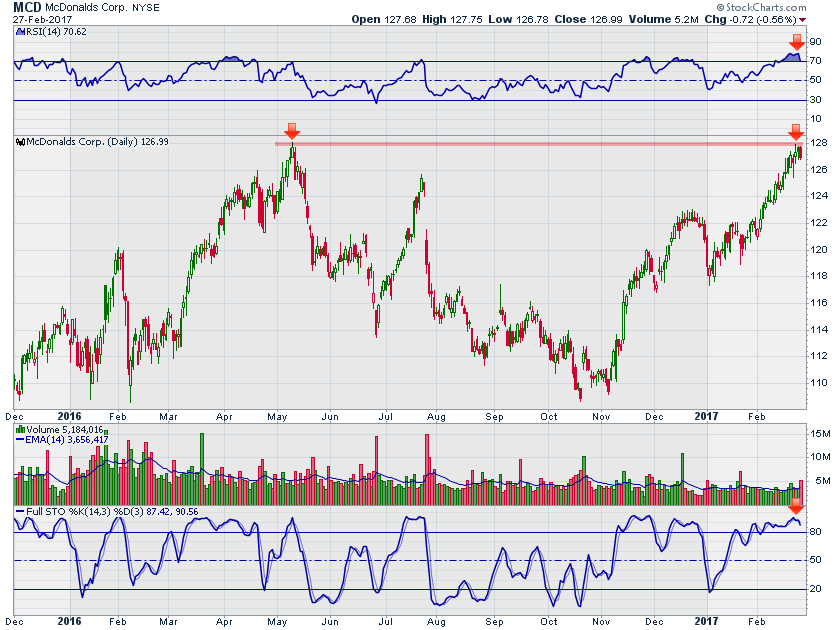Click the 122 price axis label

coord(819,223)
